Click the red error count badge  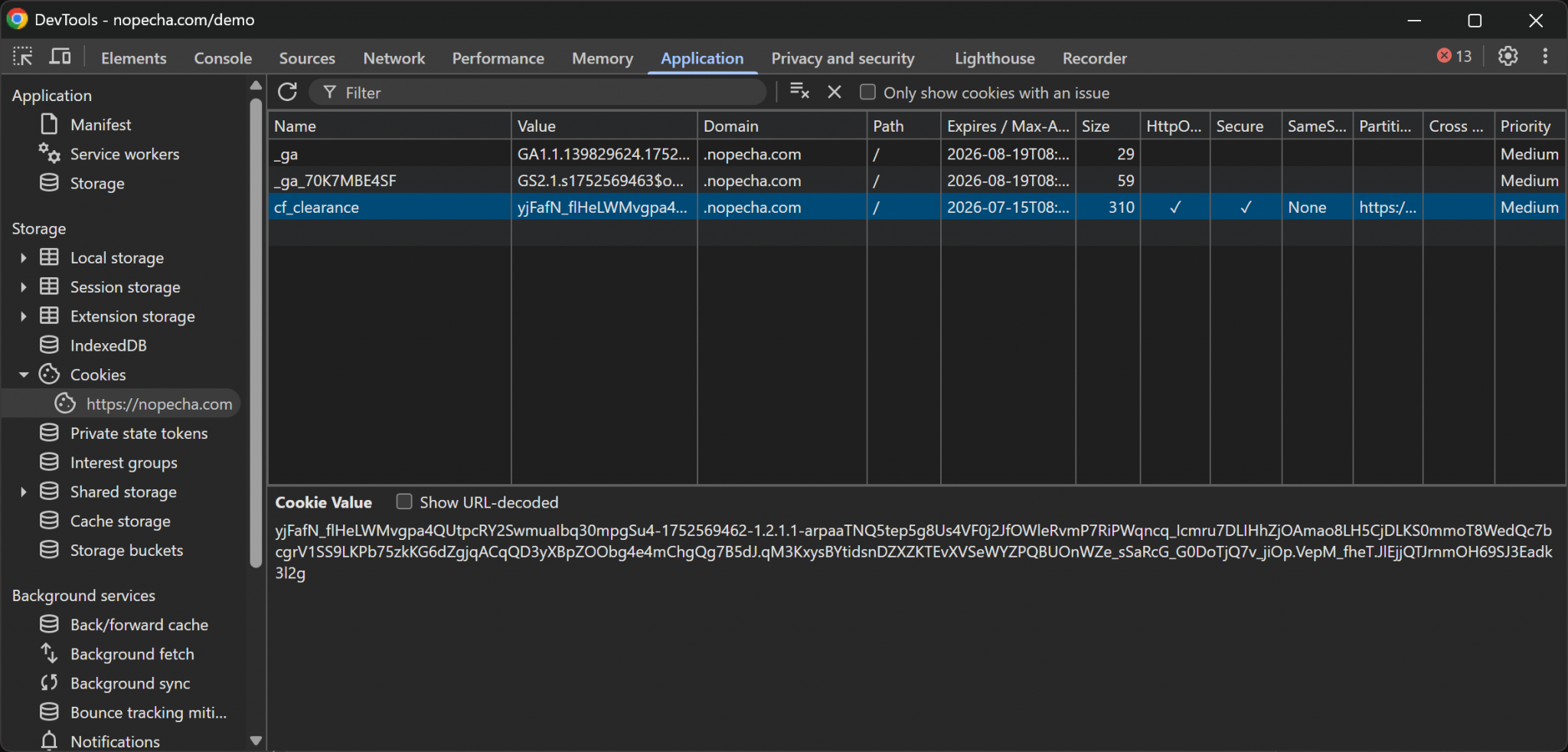[1454, 57]
